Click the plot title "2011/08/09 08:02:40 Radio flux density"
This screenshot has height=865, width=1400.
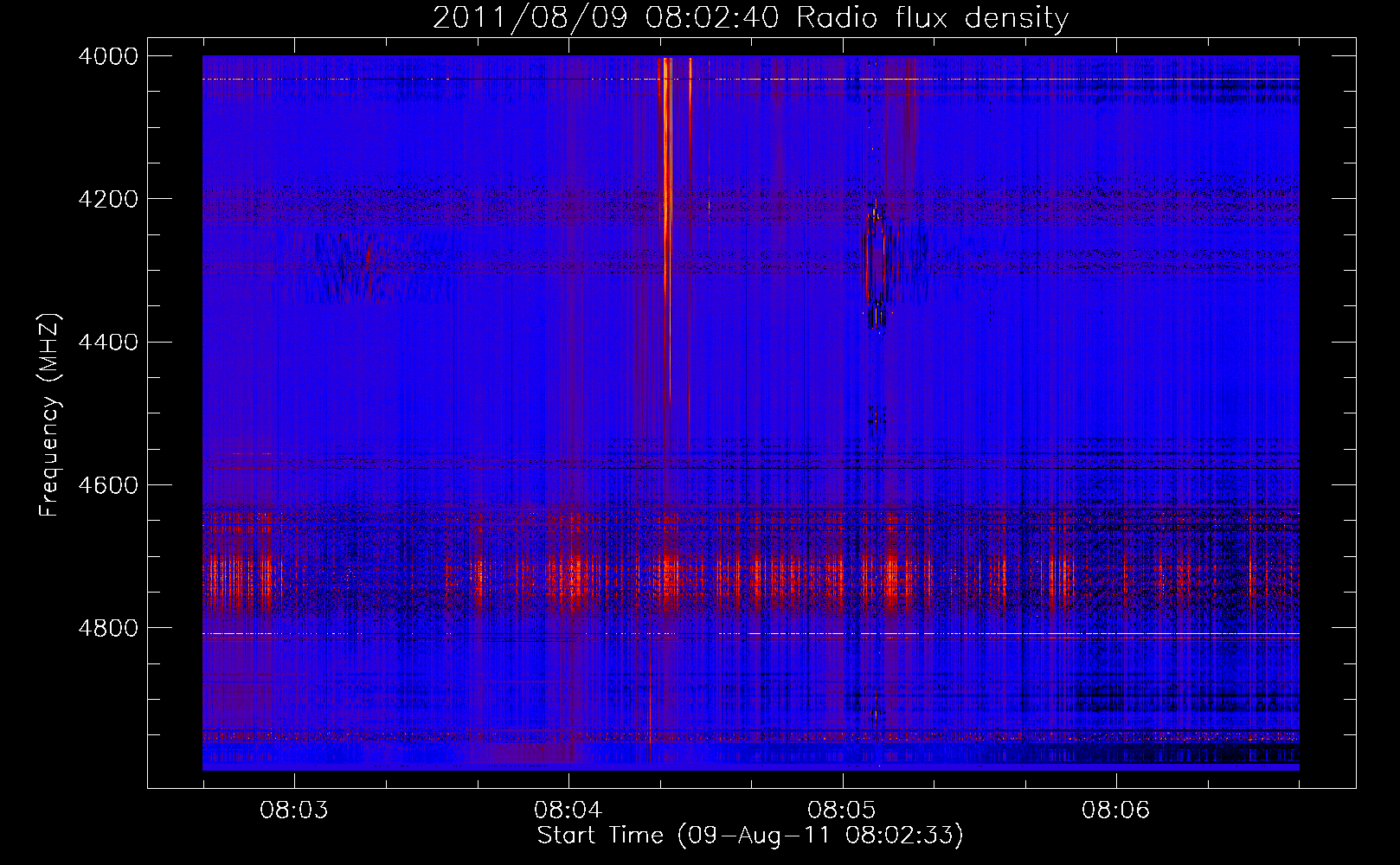750,17
